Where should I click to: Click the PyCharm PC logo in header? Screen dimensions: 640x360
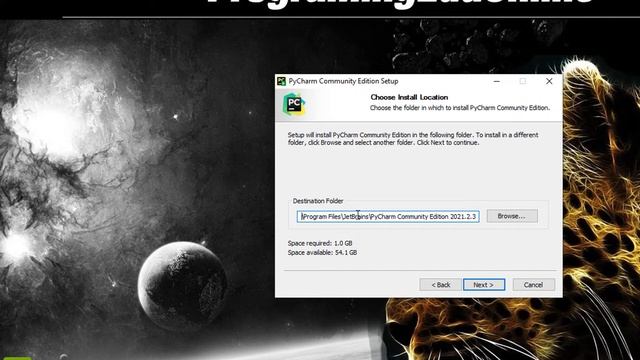[x=294, y=104]
